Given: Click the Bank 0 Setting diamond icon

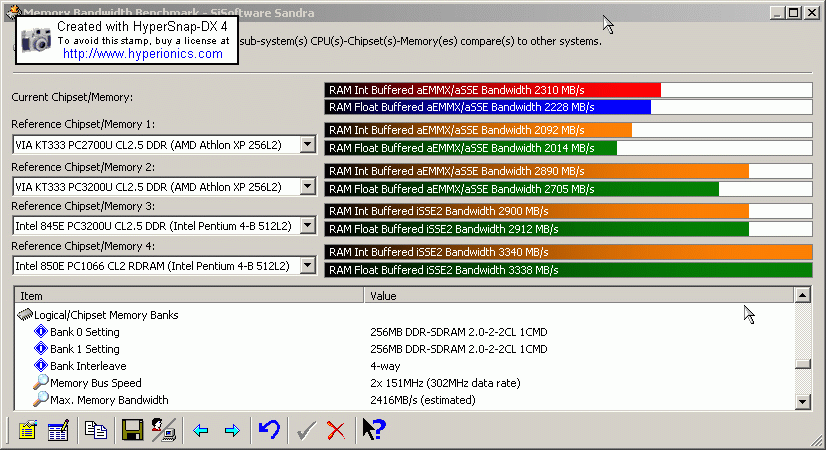Looking at the screenshot, I should tap(41, 331).
